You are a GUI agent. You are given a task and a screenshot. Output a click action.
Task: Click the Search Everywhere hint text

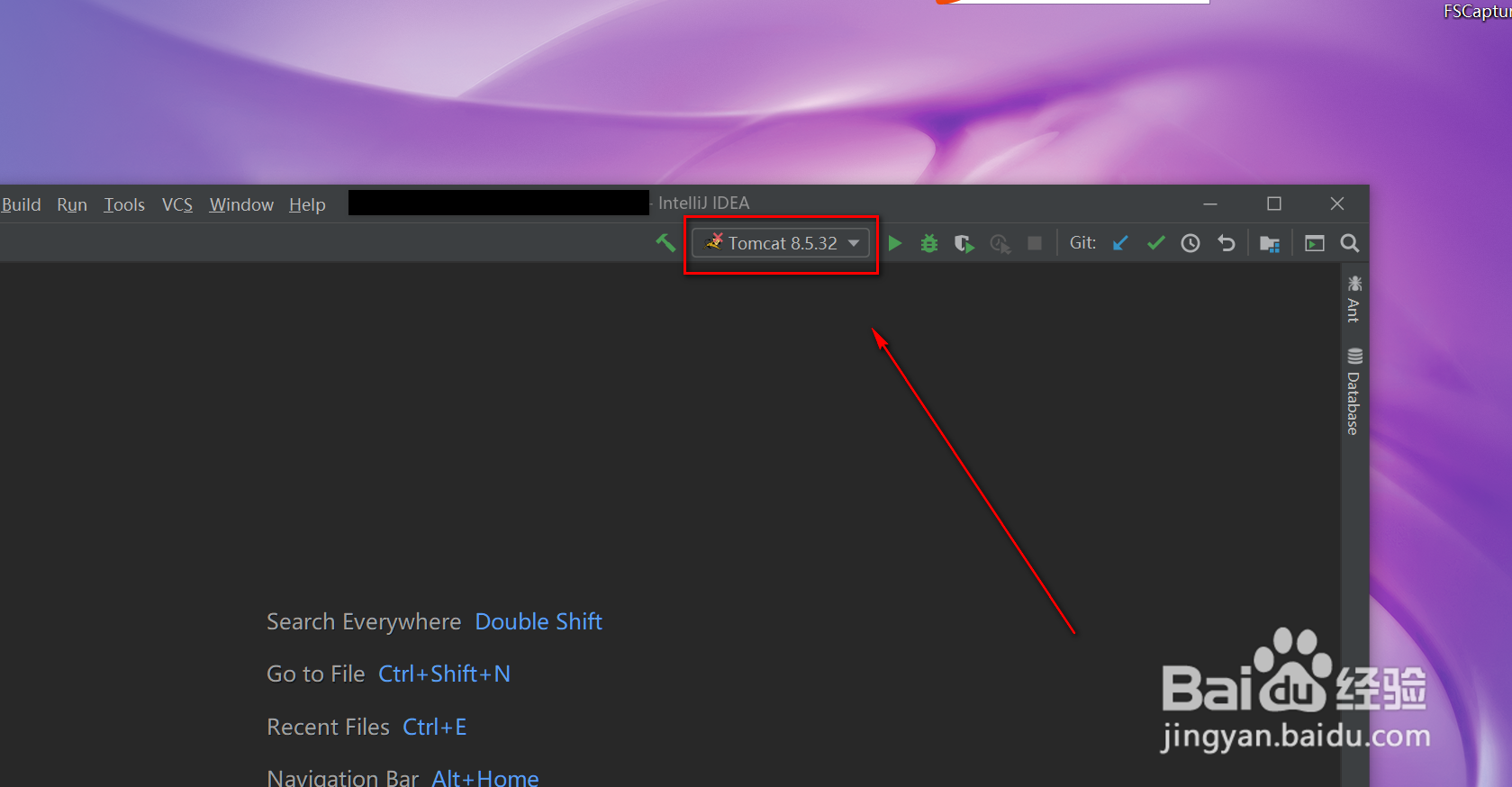coord(364,621)
